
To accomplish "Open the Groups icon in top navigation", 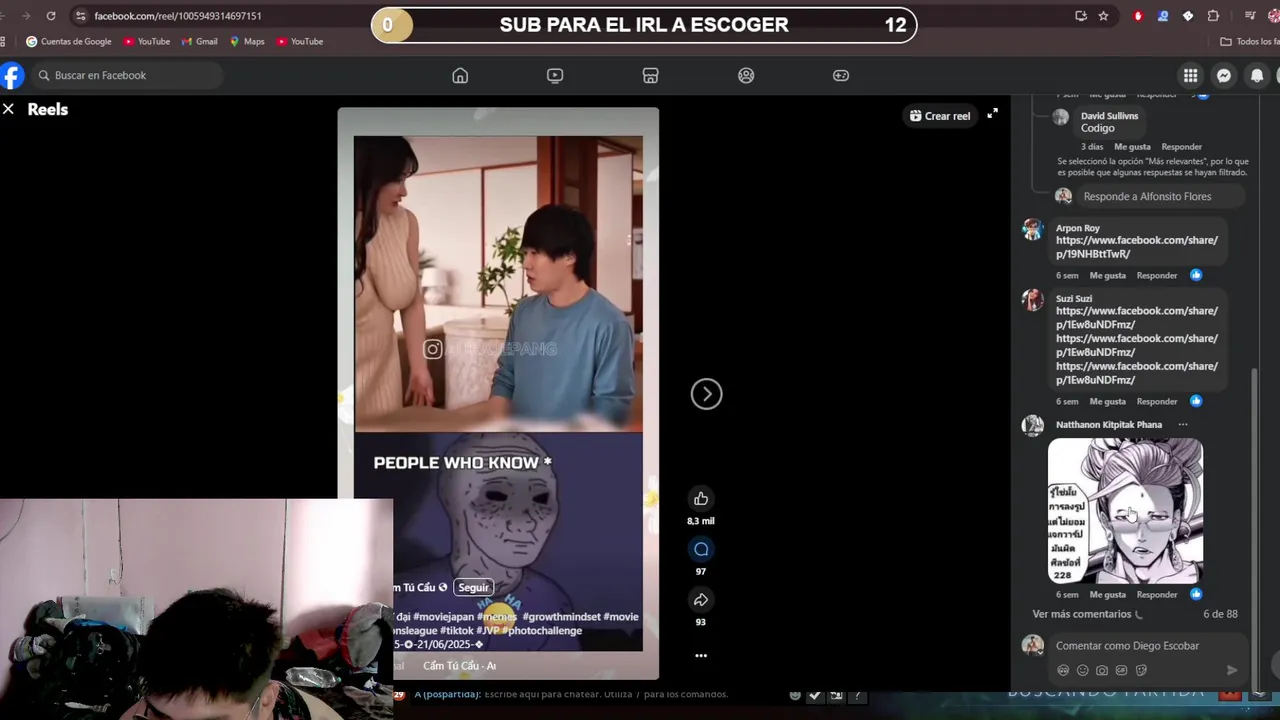I will coord(746,75).
